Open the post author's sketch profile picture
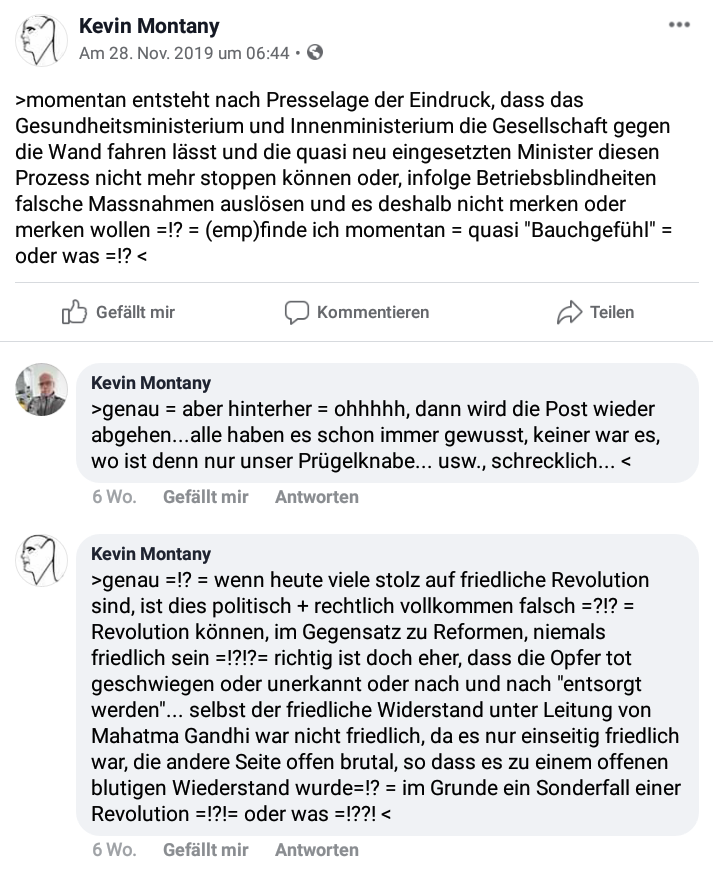This screenshot has height=870, width=713. point(41,40)
